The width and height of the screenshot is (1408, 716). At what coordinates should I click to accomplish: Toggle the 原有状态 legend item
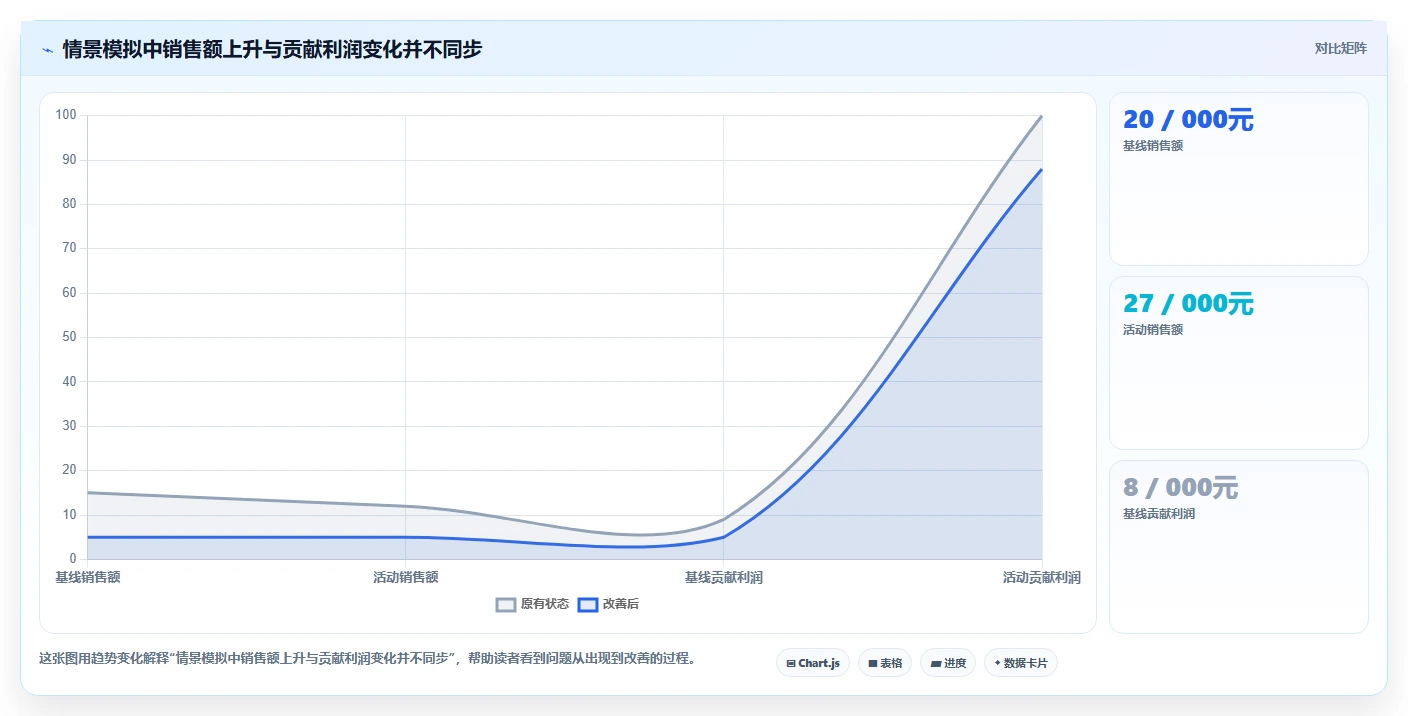click(533, 604)
